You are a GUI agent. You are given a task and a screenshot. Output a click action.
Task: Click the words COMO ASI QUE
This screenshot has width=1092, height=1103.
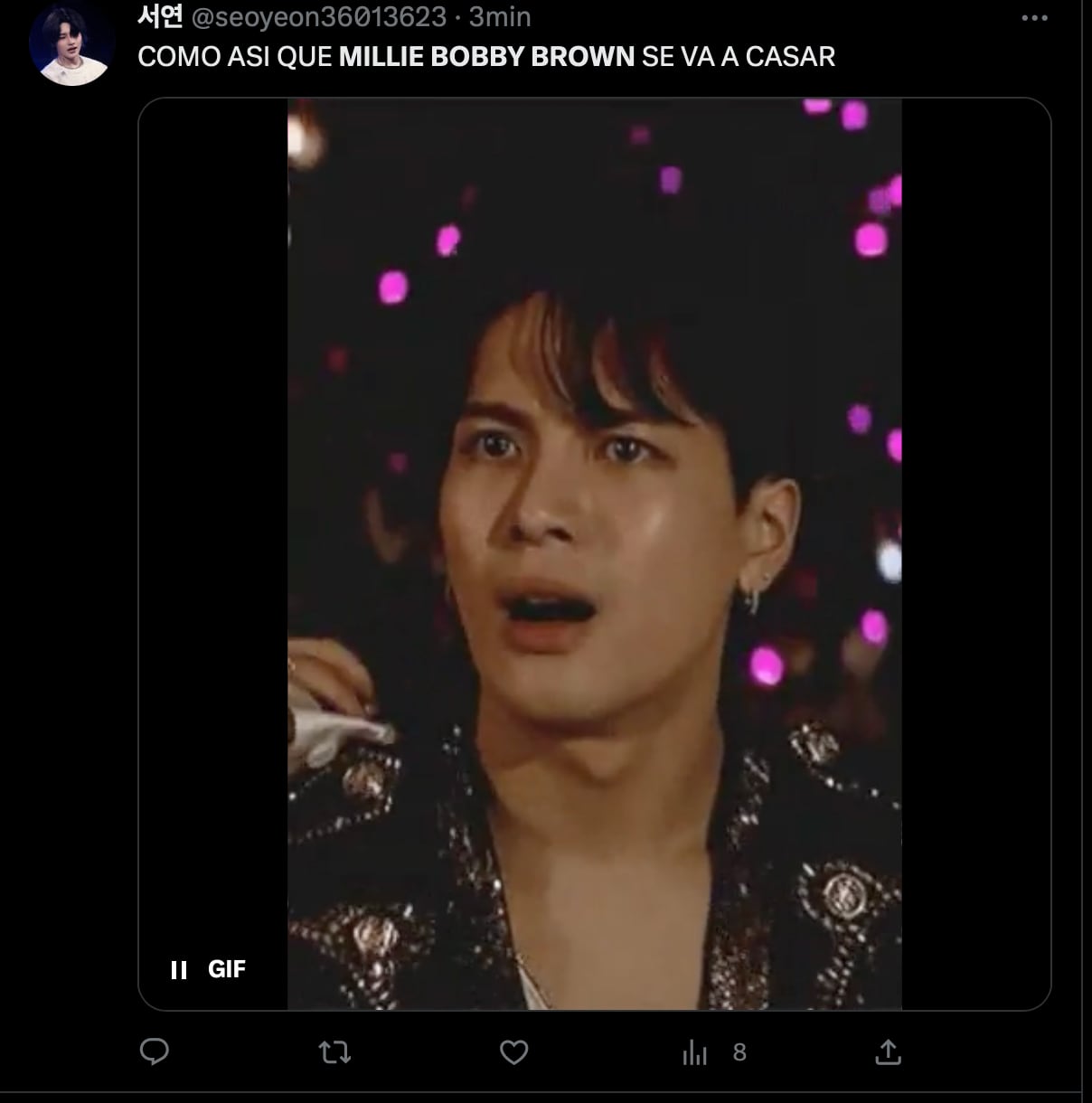click(235, 56)
